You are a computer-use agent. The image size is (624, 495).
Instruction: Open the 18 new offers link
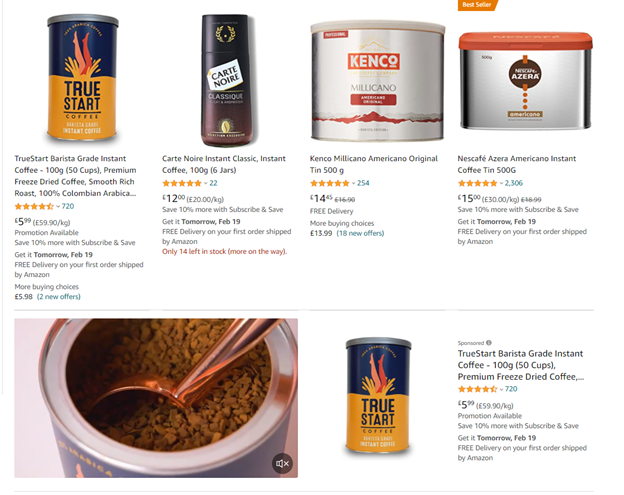(x=361, y=233)
